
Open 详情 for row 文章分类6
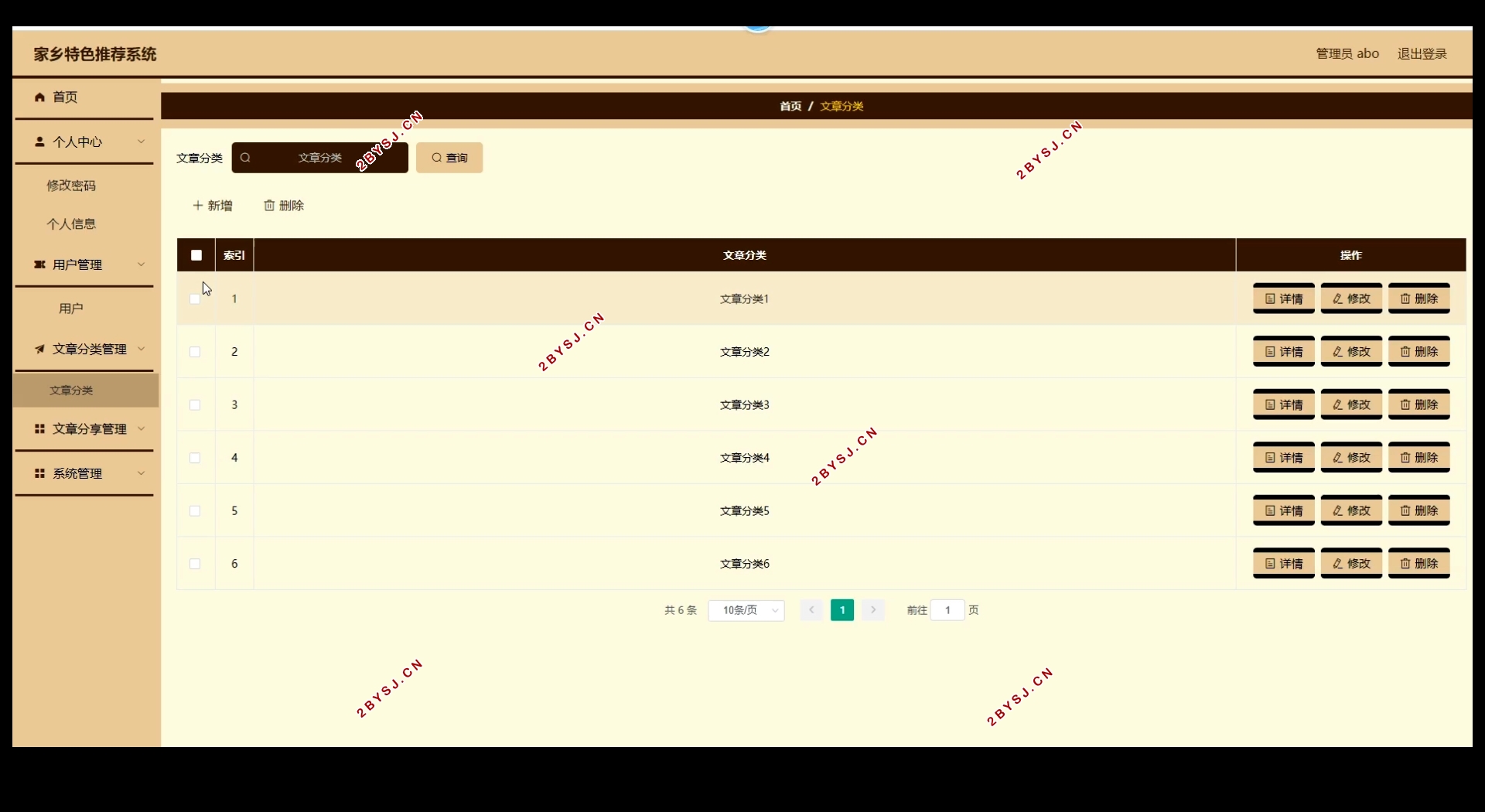(x=1284, y=564)
